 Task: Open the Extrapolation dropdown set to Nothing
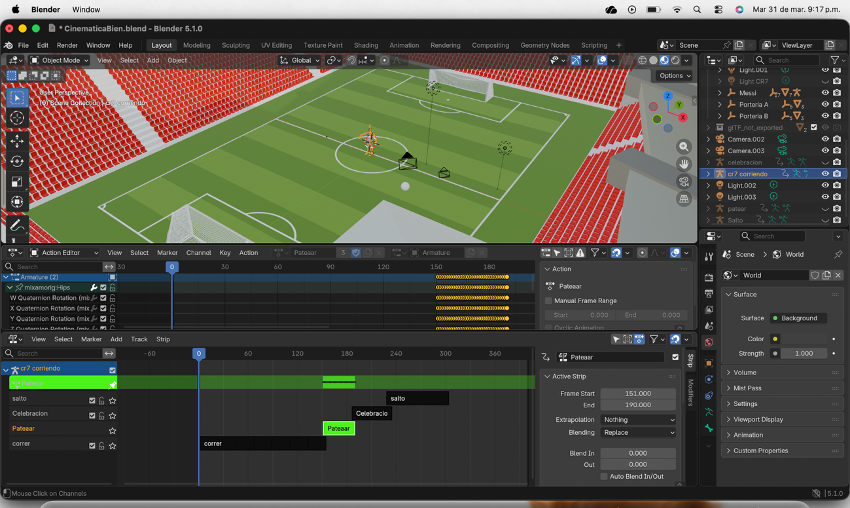pos(638,420)
